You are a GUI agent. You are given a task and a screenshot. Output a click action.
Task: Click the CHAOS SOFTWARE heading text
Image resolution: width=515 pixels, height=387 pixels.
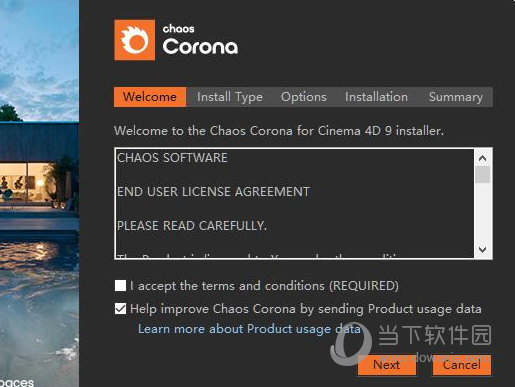click(172, 158)
